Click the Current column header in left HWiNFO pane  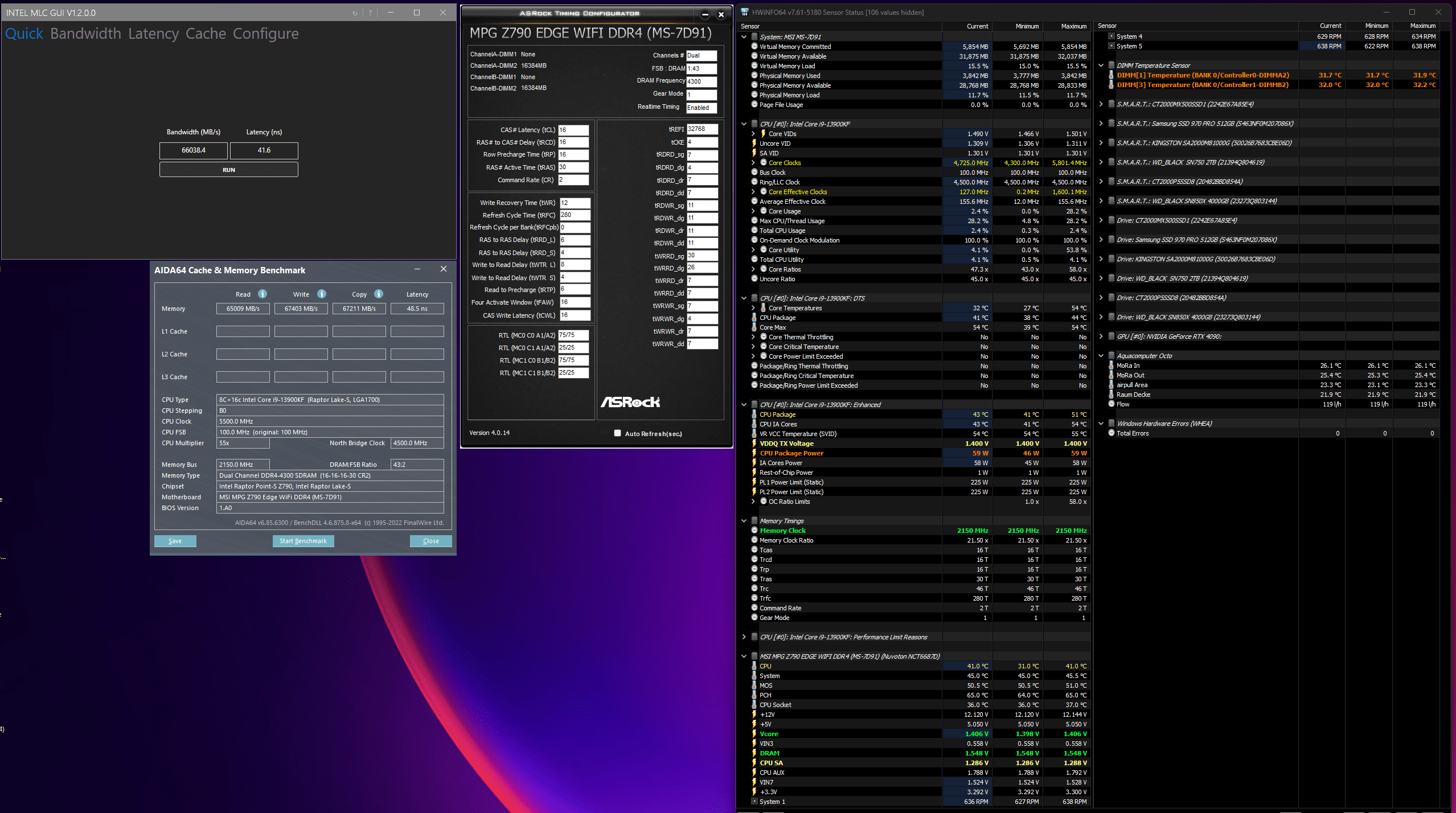[977, 26]
